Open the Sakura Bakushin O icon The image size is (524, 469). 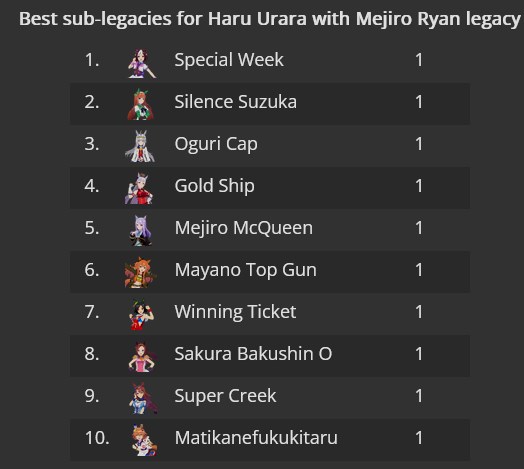pyautogui.click(x=141, y=356)
